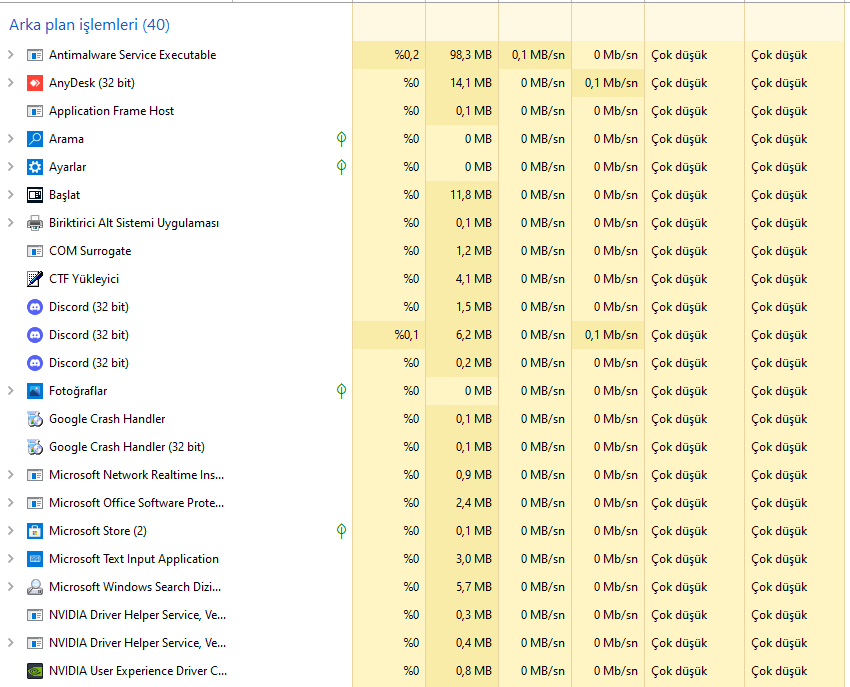850x687 pixels.
Task: Click the Microsoft Store shopping bag icon
Action: pos(35,531)
